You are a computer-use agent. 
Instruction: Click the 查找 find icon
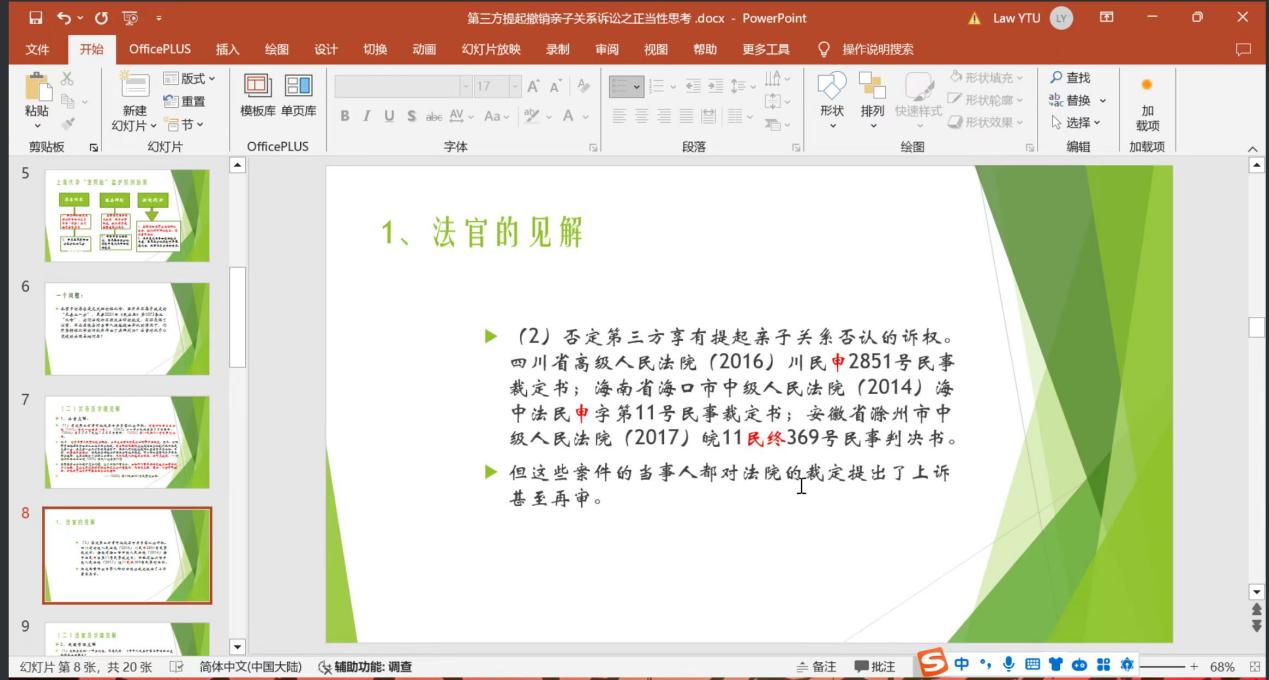[x=1070, y=78]
